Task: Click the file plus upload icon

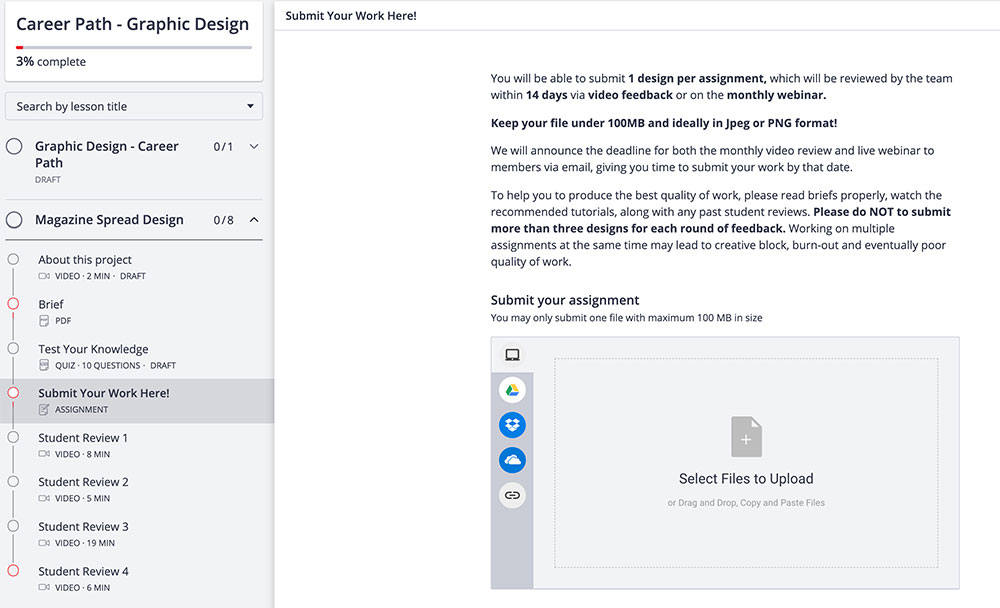Action: (746, 438)
